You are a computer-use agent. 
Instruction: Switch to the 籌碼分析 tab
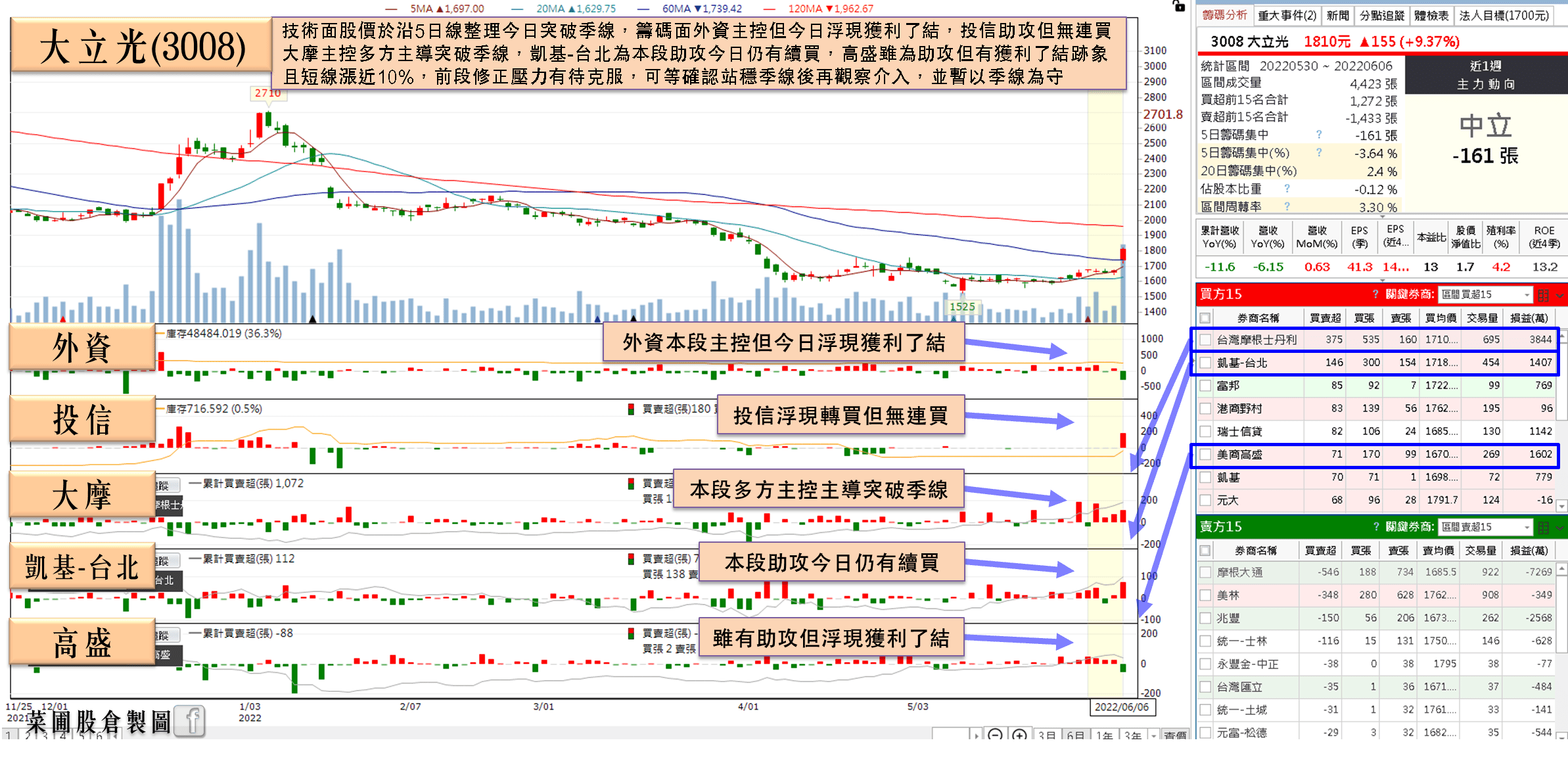[x=1224, y=14]
